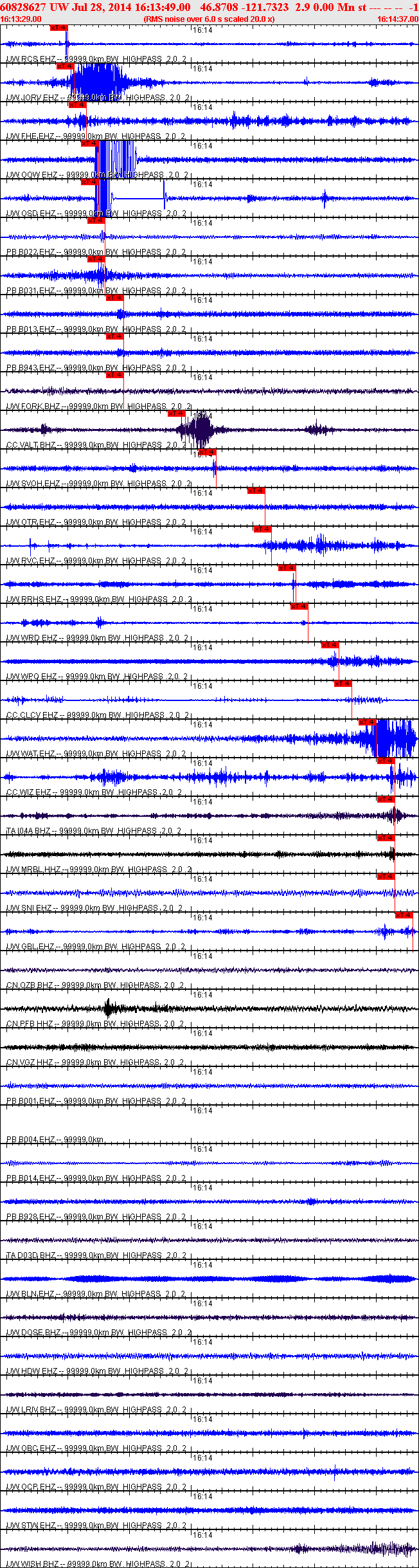Image resolution: width=419 pixels, height=1568 pixels.
Task: Click the TA D03D BHZ station label
Action: (96, 1255)
